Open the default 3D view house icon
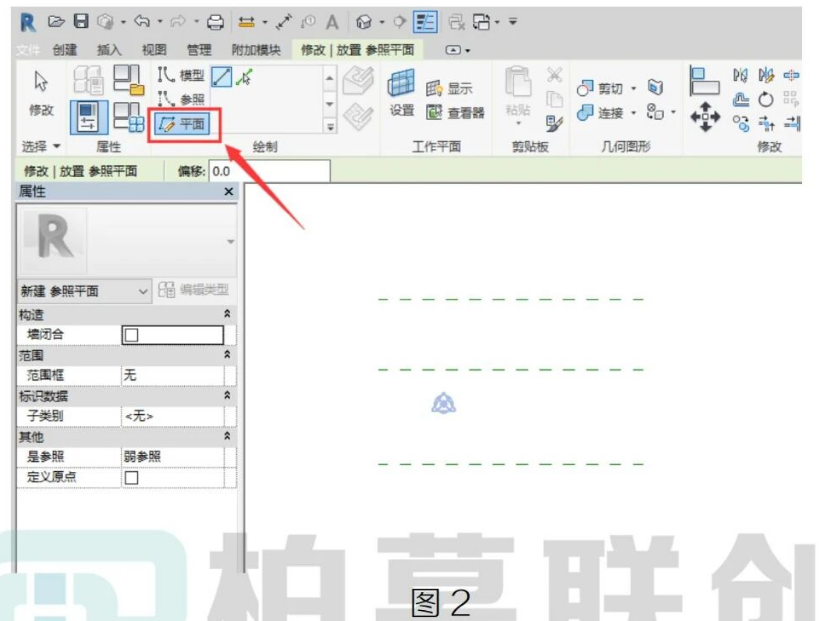 pyautogui.click(x=364, y=22)
